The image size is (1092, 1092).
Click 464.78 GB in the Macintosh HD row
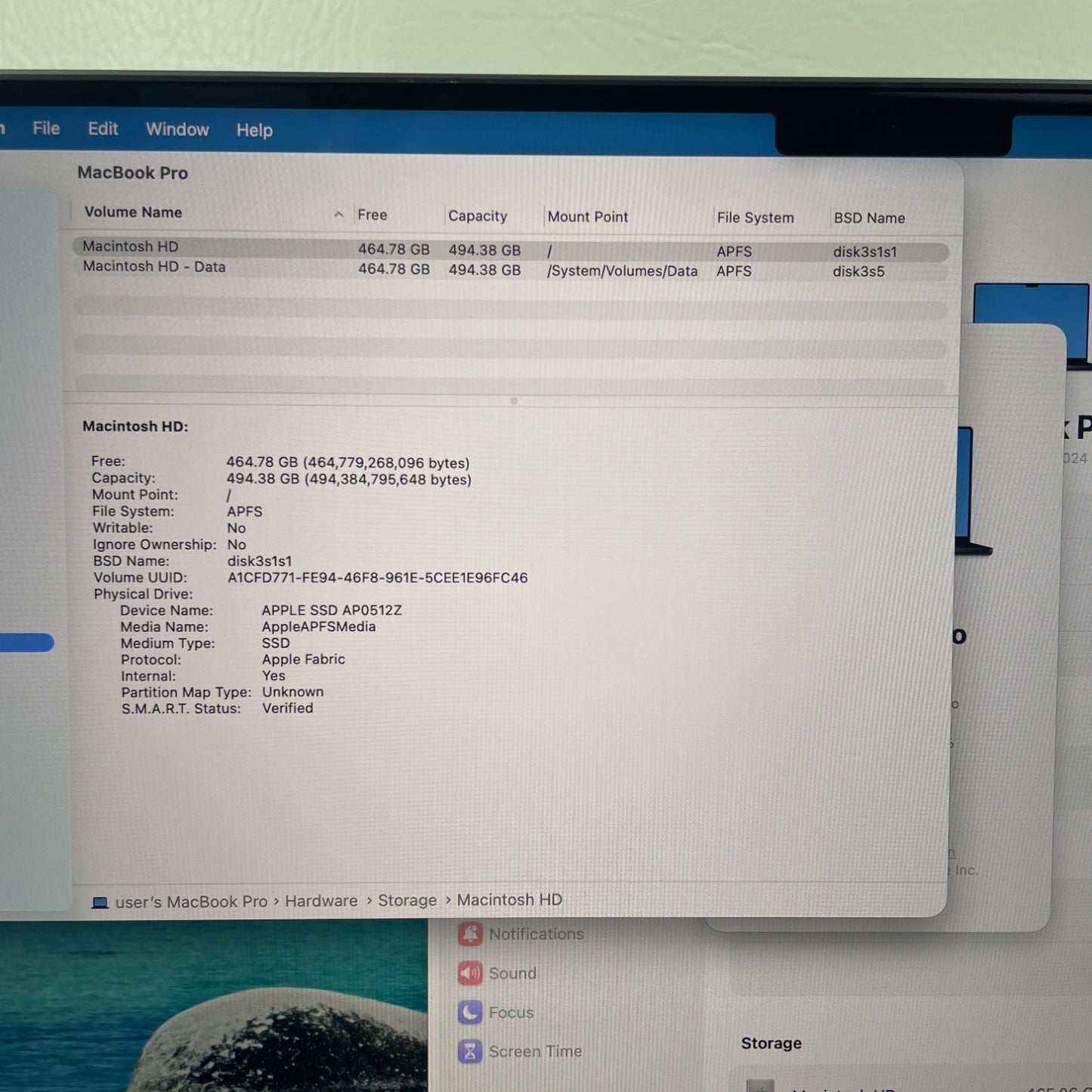click(x=394, y=249)
